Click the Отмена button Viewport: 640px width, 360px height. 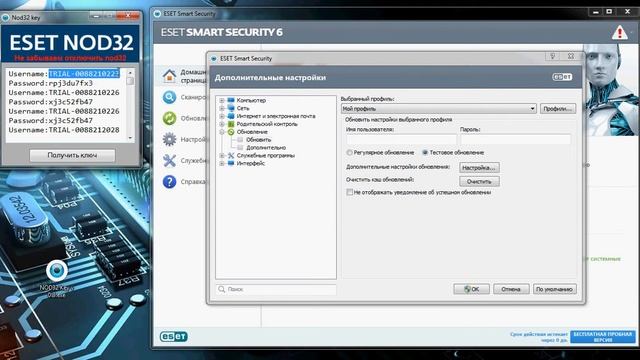(511, 289)
